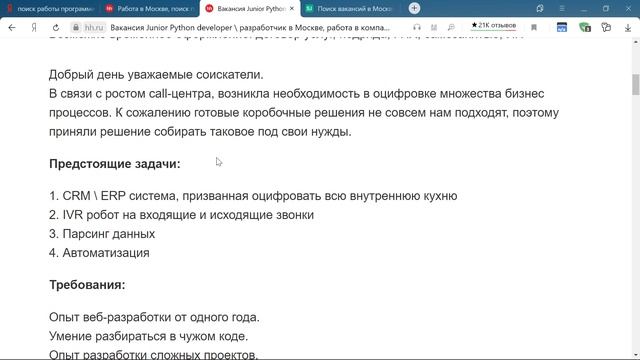Switch to 'Работа в Москве, поиск' tab
This screenshot has width=640, height=360.
click(x=149, y=8)
